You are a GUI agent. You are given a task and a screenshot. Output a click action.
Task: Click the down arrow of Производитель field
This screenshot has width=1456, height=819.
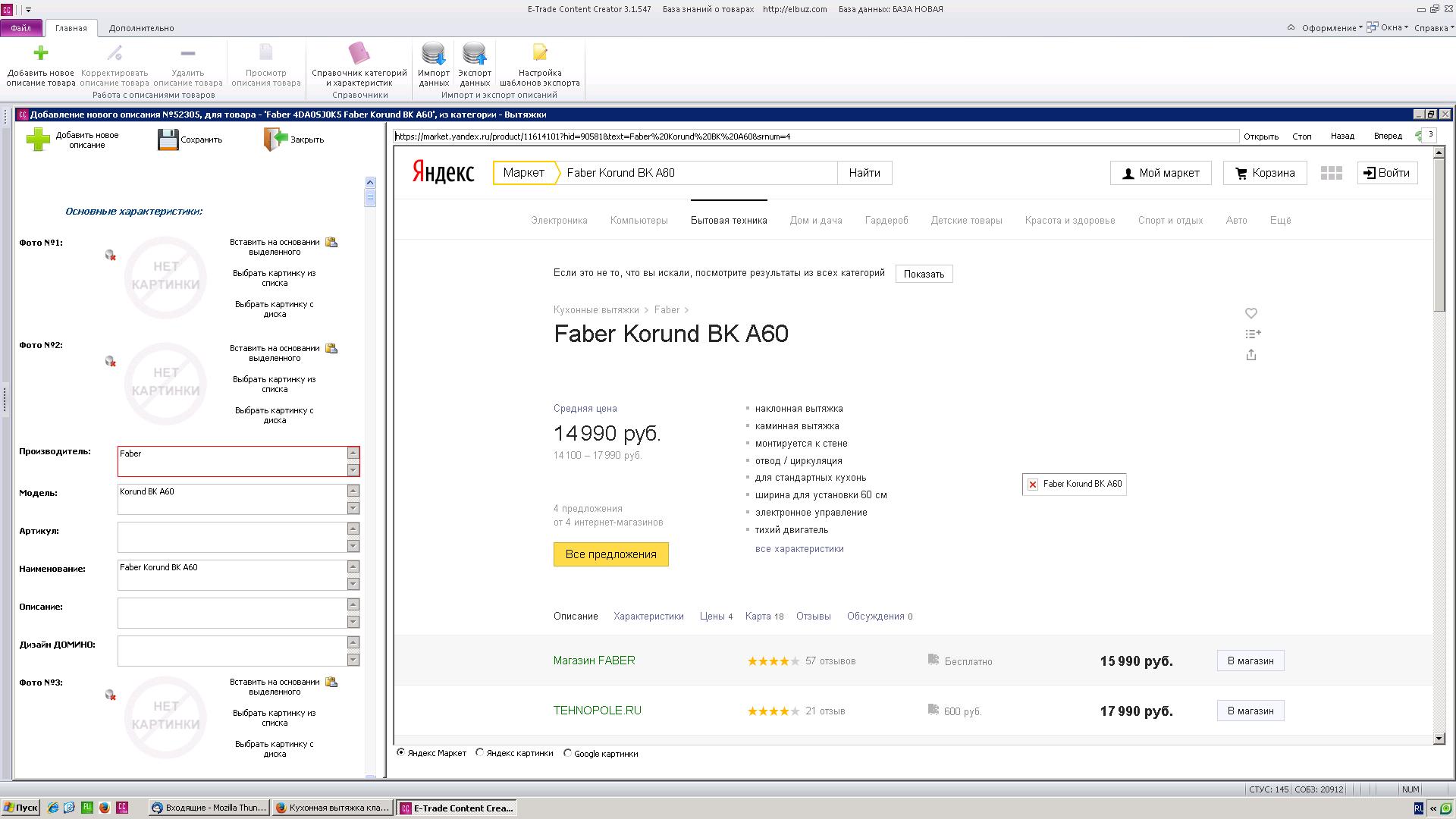pyautogui.click(x=353, y=470)
